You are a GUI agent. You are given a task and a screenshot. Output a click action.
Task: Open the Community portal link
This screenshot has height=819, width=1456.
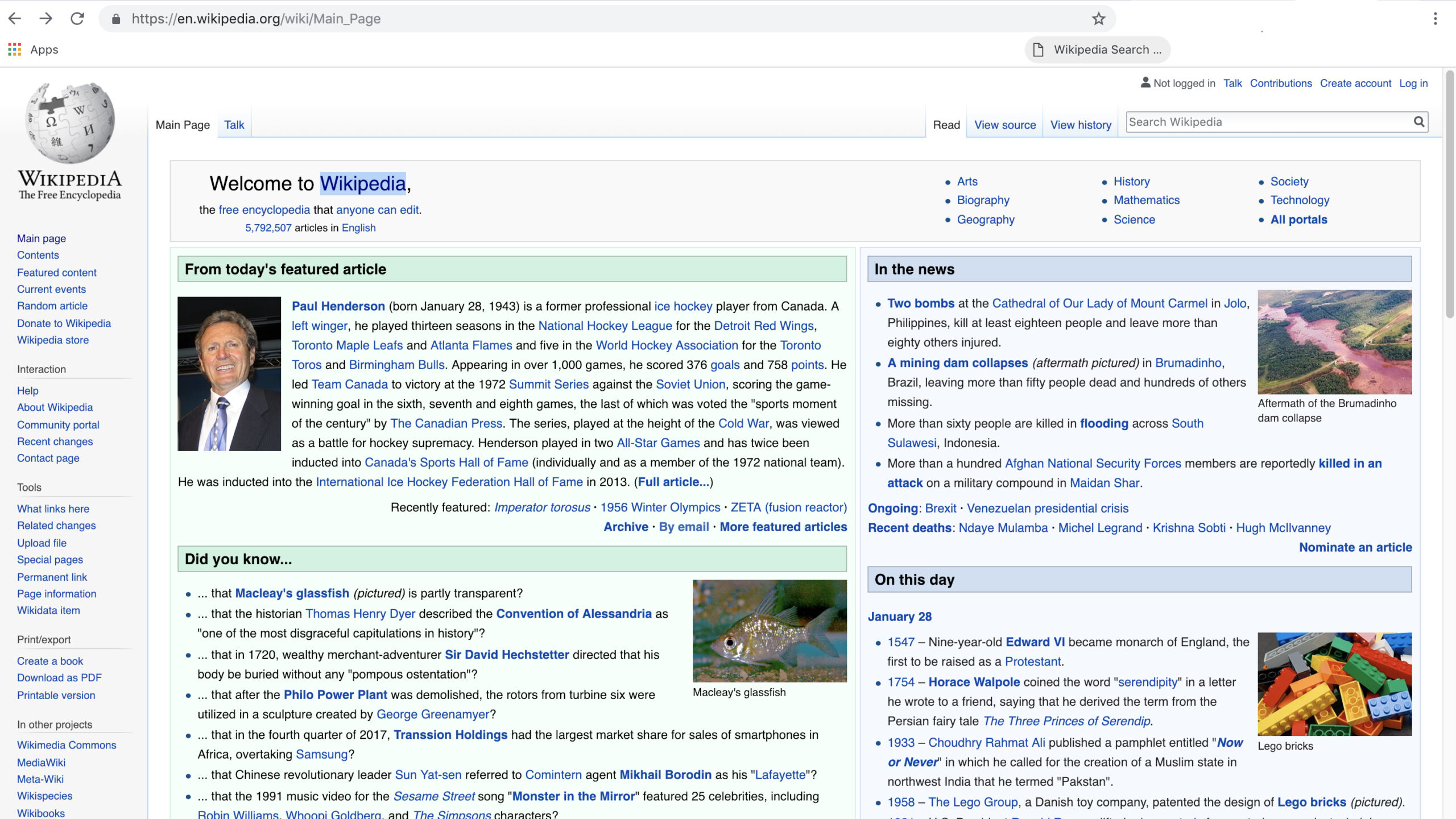pyautogui.click(x=58, y=424)
